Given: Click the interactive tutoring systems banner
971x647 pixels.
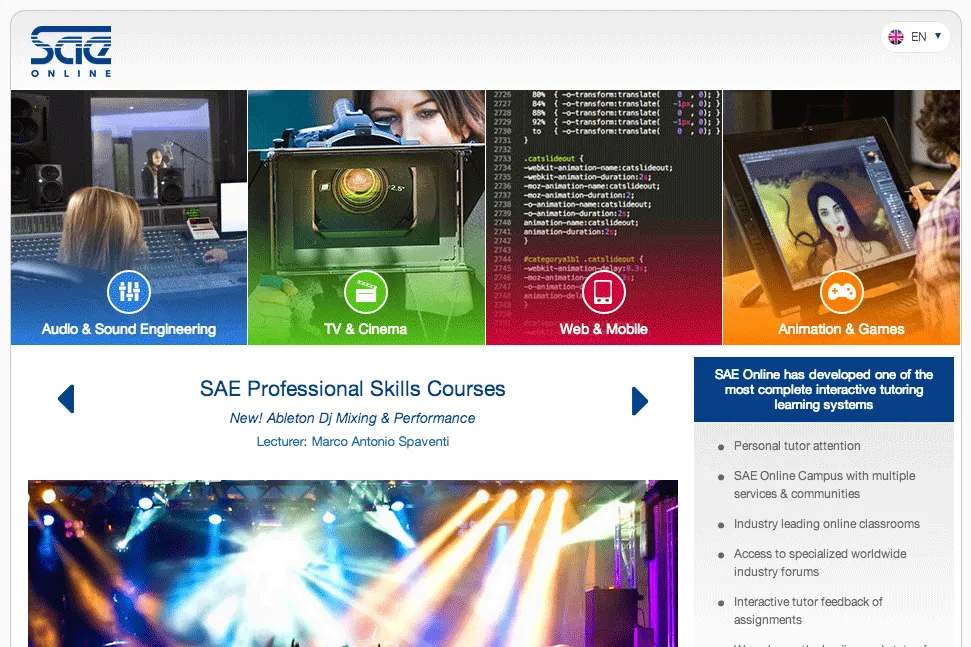Looking at the screenshot, I should (824, 389).
